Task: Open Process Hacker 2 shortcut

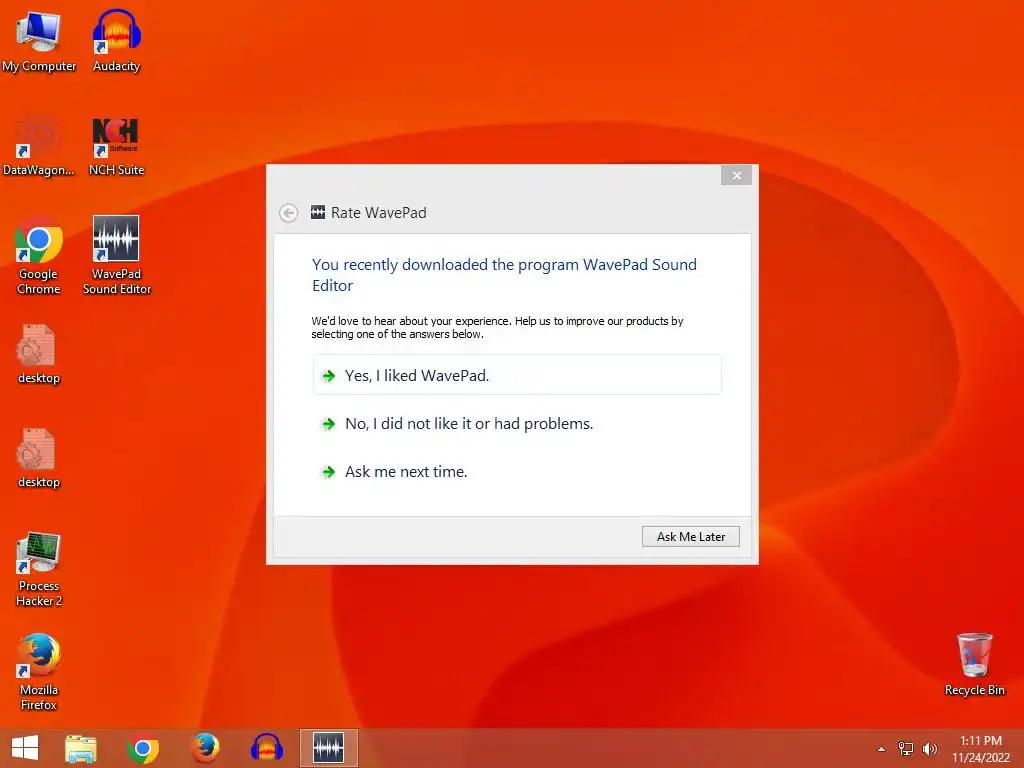Action: (39, 569)
